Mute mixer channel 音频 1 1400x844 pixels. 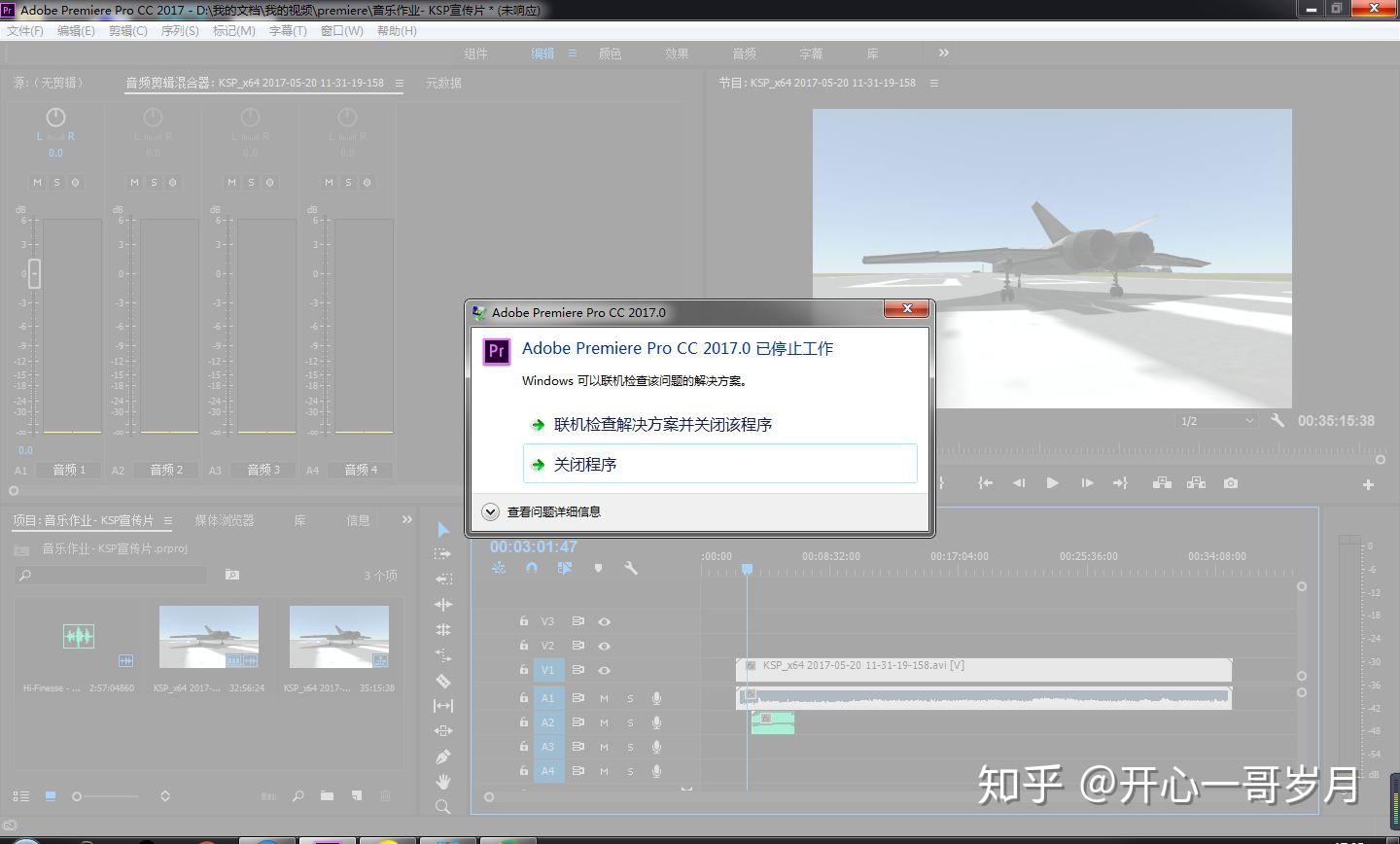tap(37, 182)
